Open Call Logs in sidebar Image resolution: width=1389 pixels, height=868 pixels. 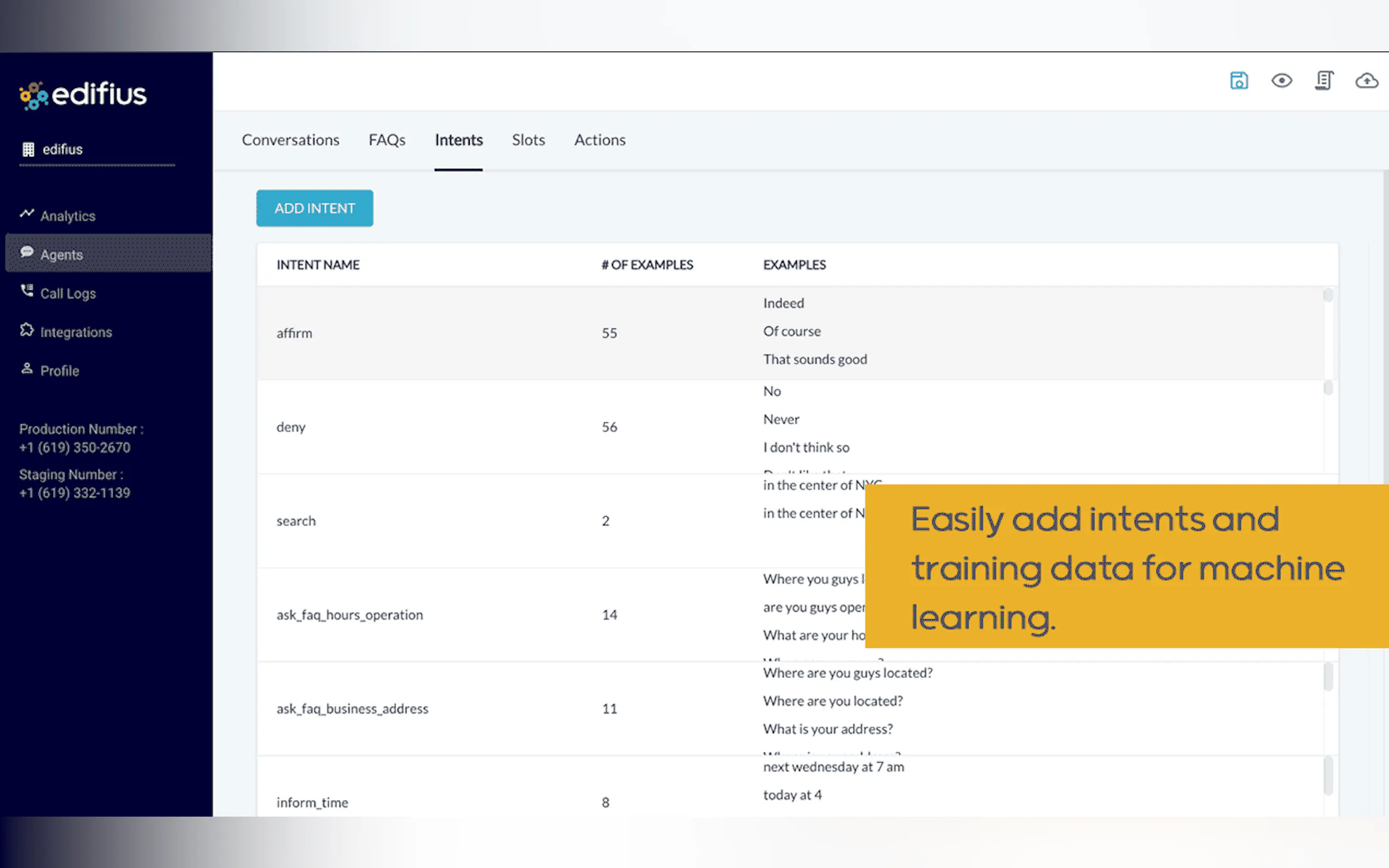[68, 294]
